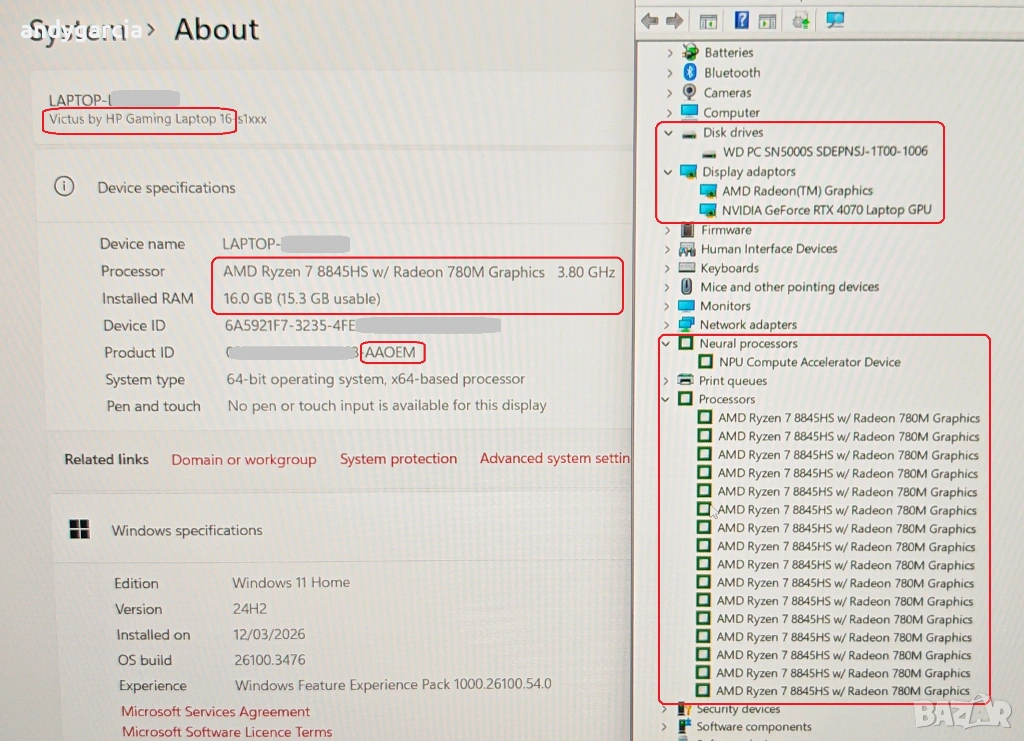The image size is (1024, 741).
Task: Collapse the Disk drives category
Action: [669, 132]
